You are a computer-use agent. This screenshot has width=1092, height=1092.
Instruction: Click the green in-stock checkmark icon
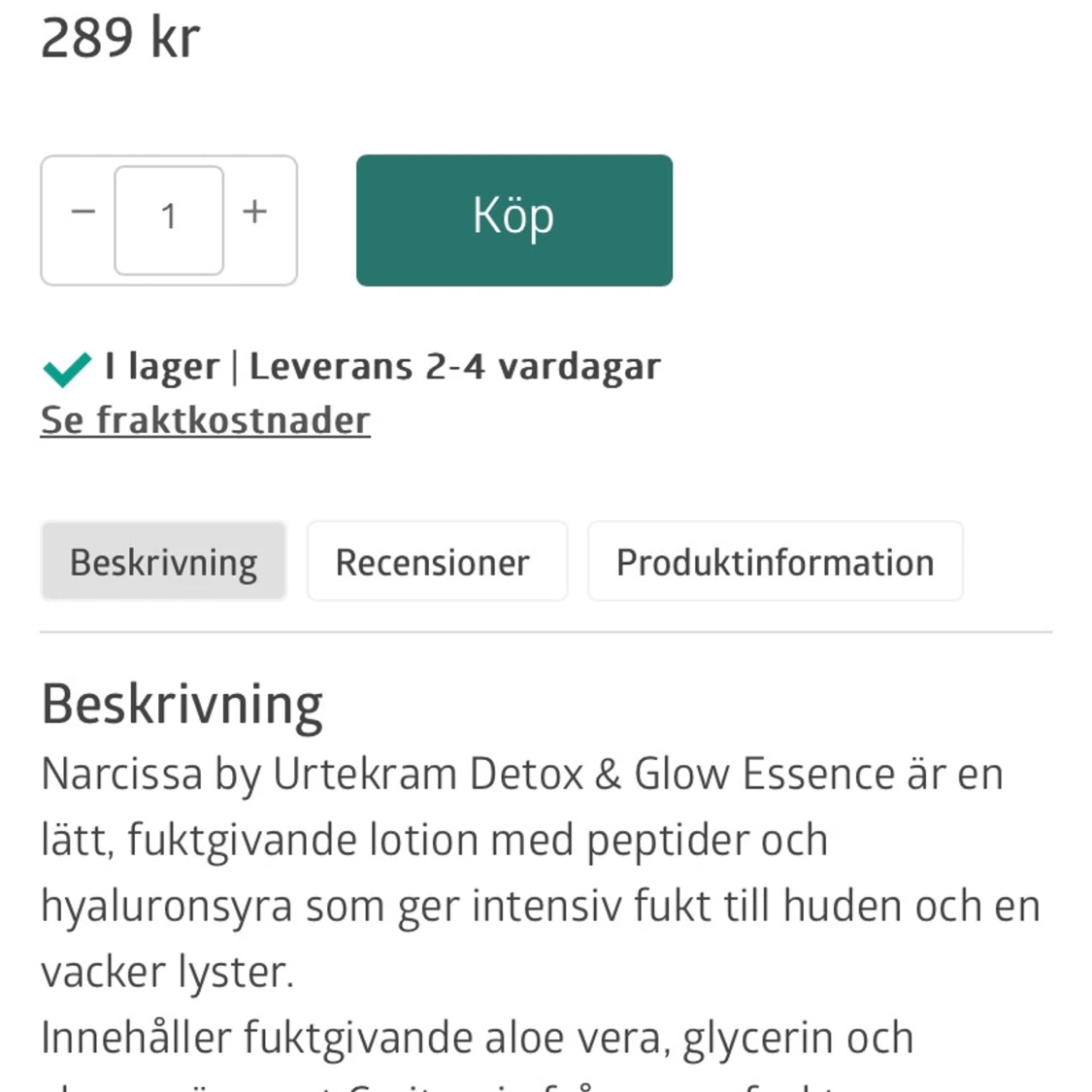click(67, 369)
